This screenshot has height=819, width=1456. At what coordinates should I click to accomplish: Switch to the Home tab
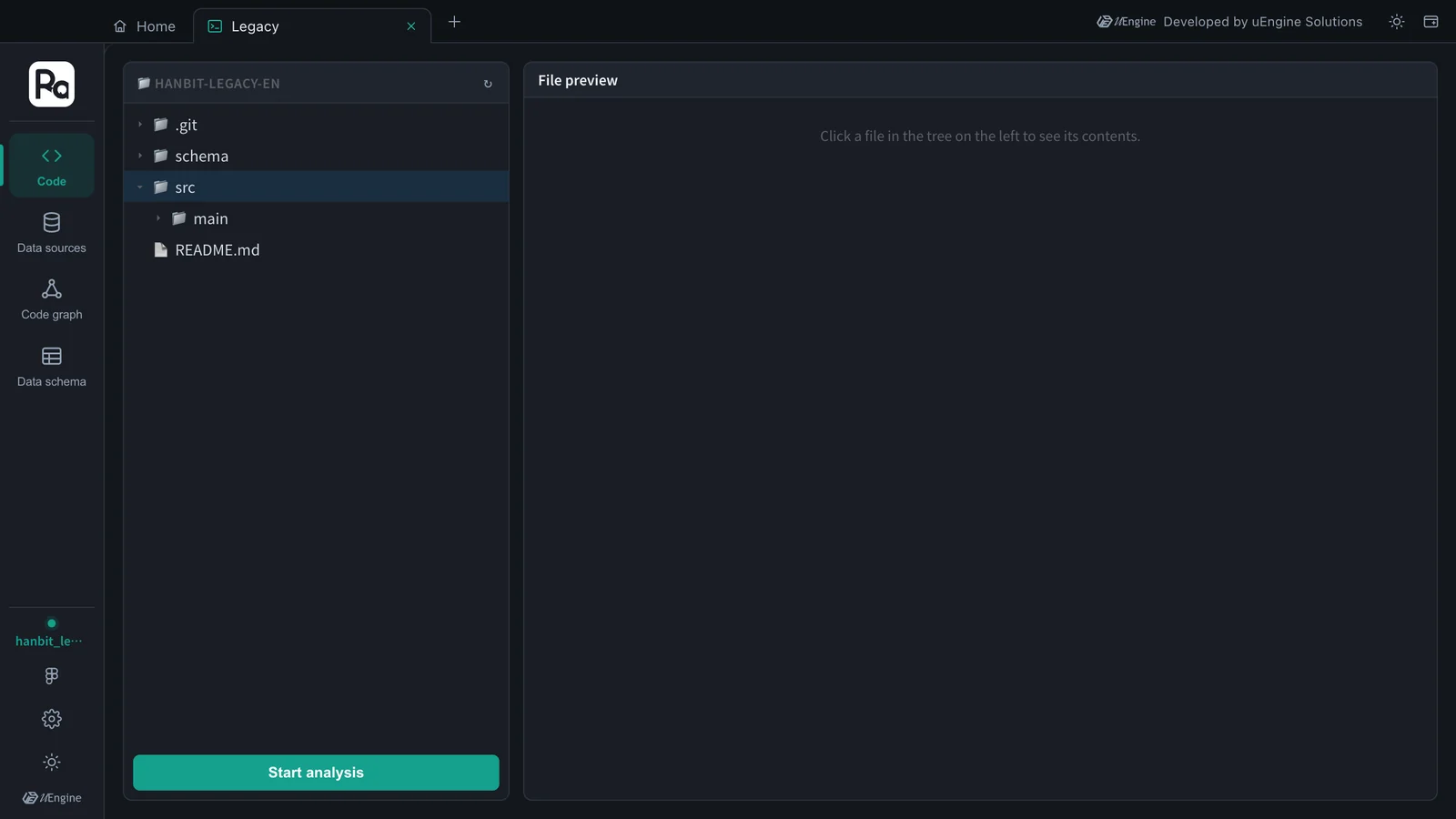[x=145, y=26]
